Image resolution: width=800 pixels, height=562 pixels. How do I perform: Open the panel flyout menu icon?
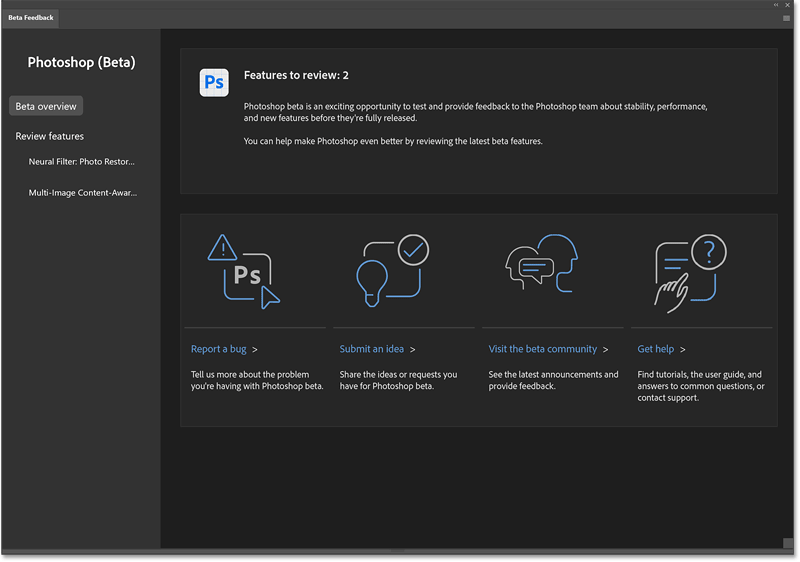[x=787, y=18]
